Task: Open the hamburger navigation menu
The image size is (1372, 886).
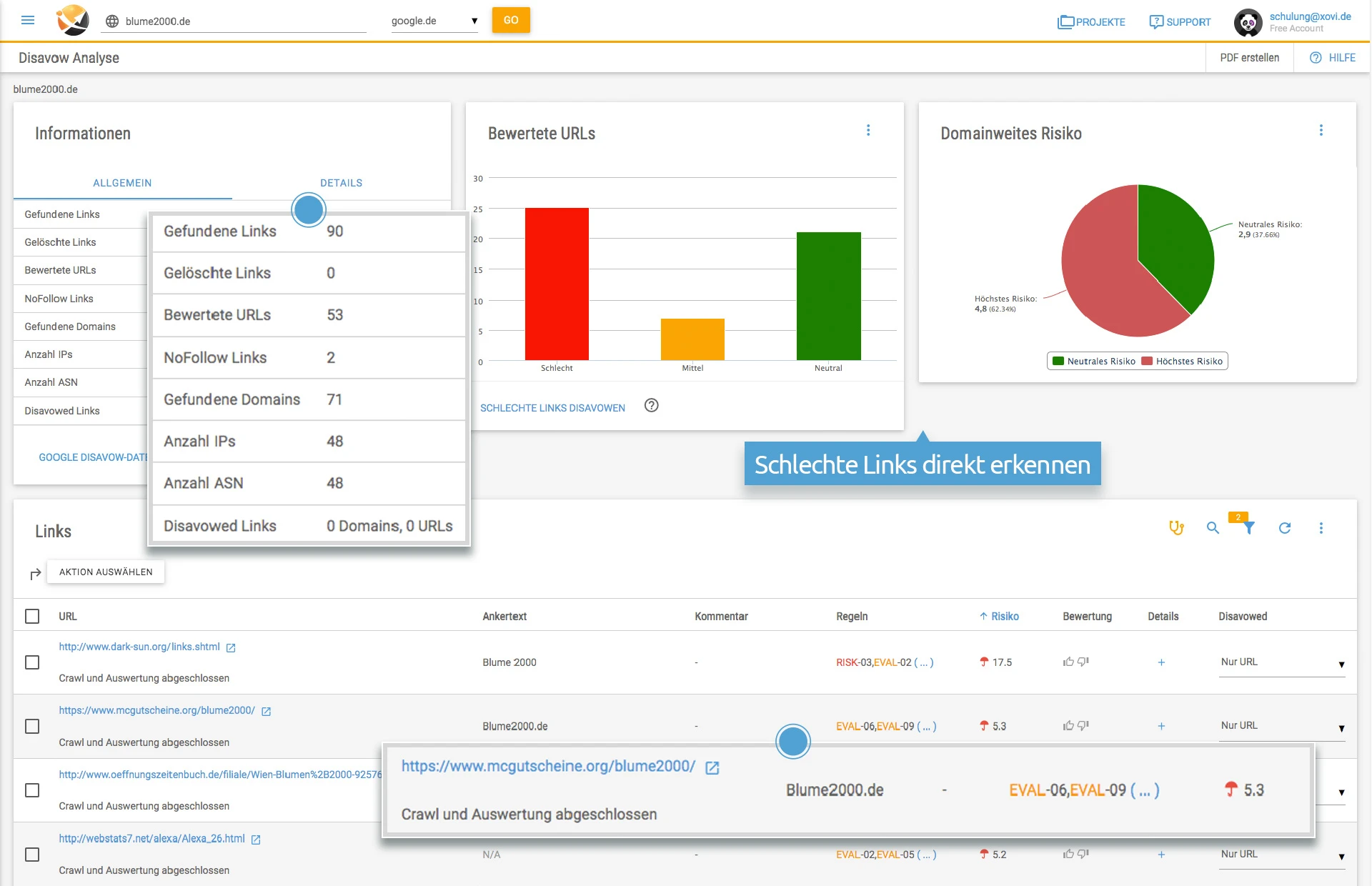Action: [x=28, y=20]
